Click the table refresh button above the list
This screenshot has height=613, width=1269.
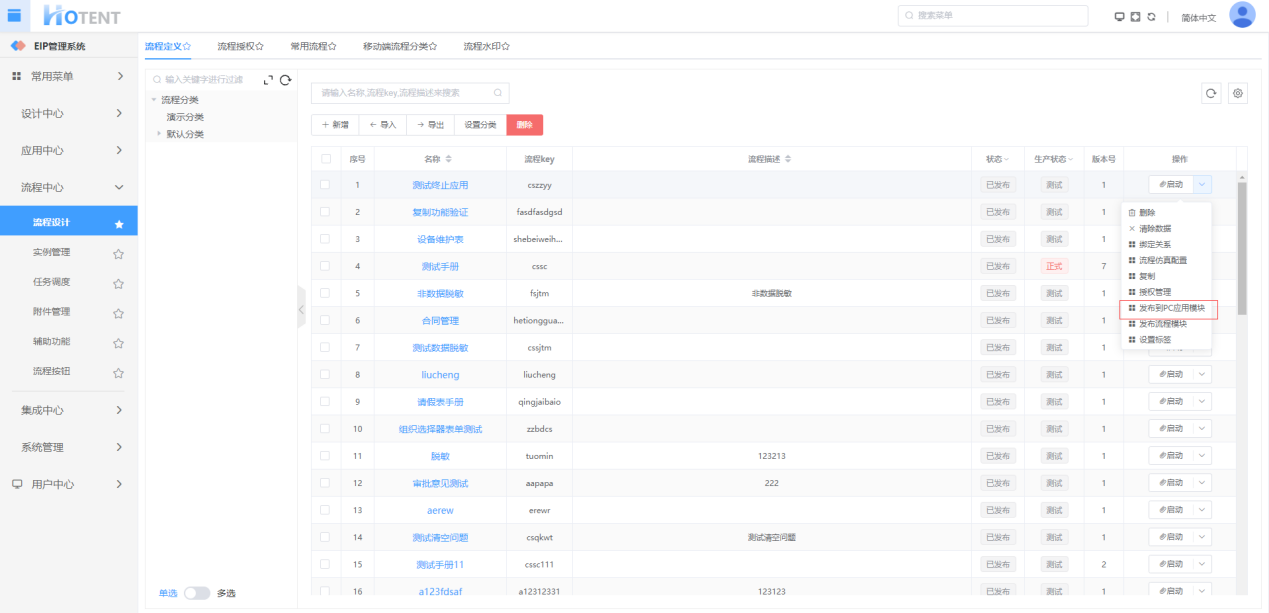coord(1211,93)
